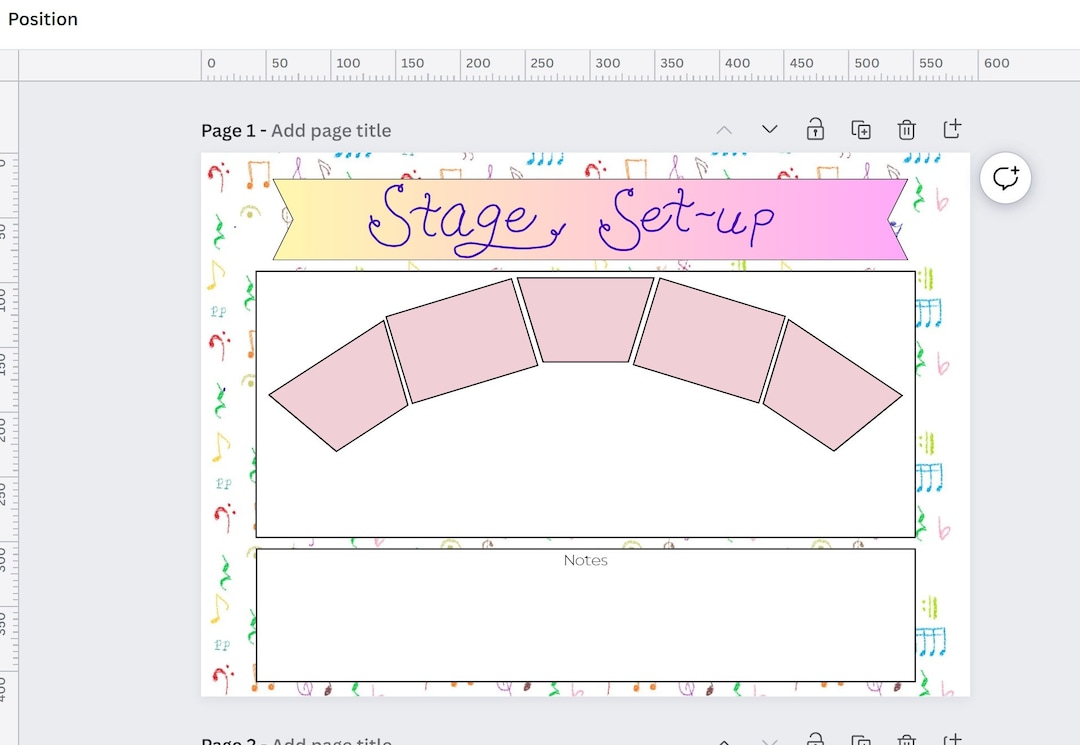
Task: Add a new page after Page 2
Action: [x=952, y=741]
